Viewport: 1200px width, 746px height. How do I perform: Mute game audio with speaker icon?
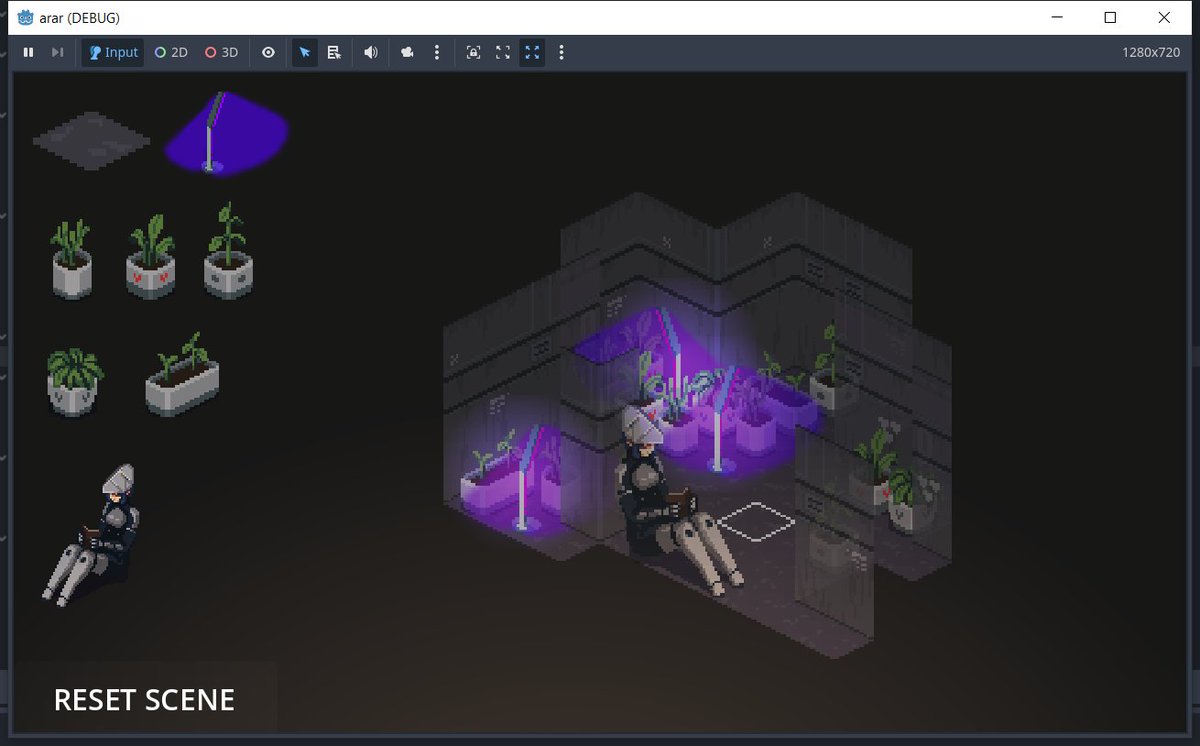(x=370, y=52)
